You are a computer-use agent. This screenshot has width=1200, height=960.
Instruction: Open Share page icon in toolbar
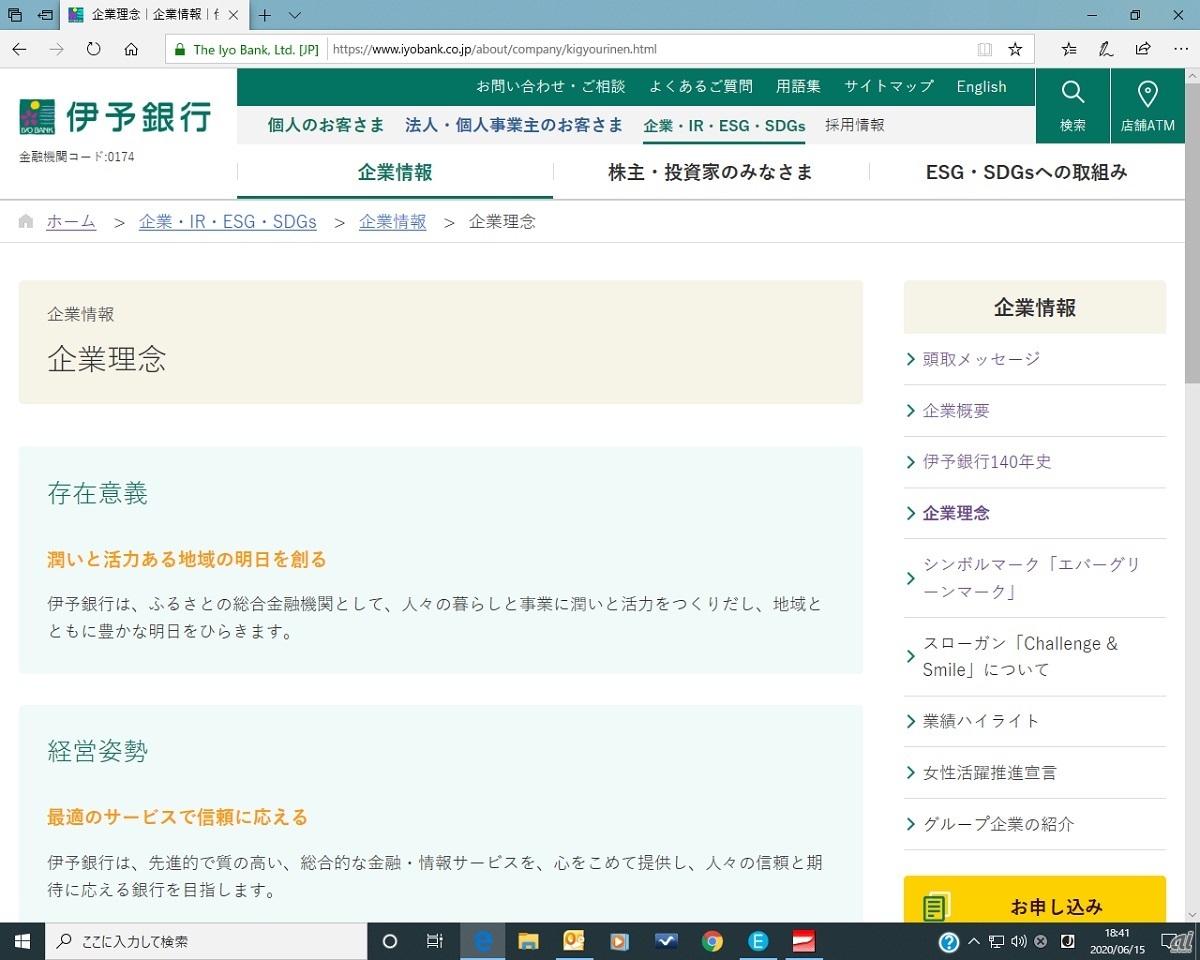click(1143, 49)
